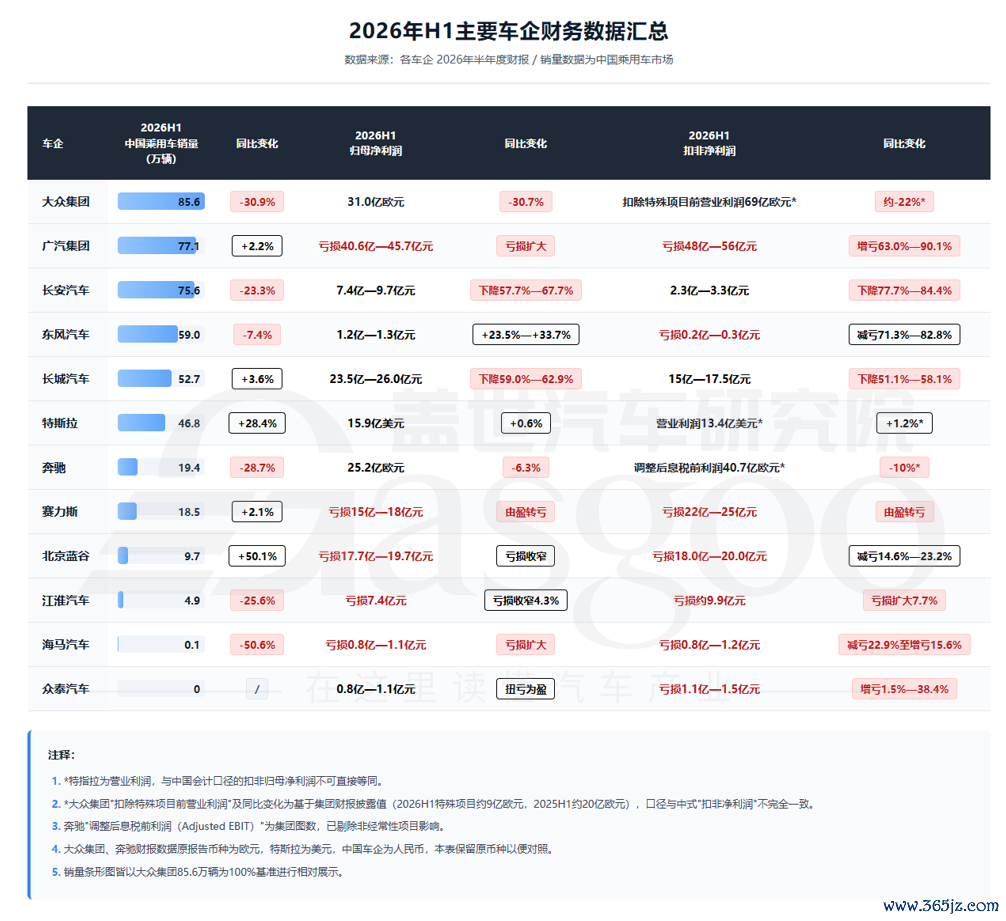Click the 减亏71.3%—82.8% badge
The image size is (1006, 921).
[x=904, y=334]
